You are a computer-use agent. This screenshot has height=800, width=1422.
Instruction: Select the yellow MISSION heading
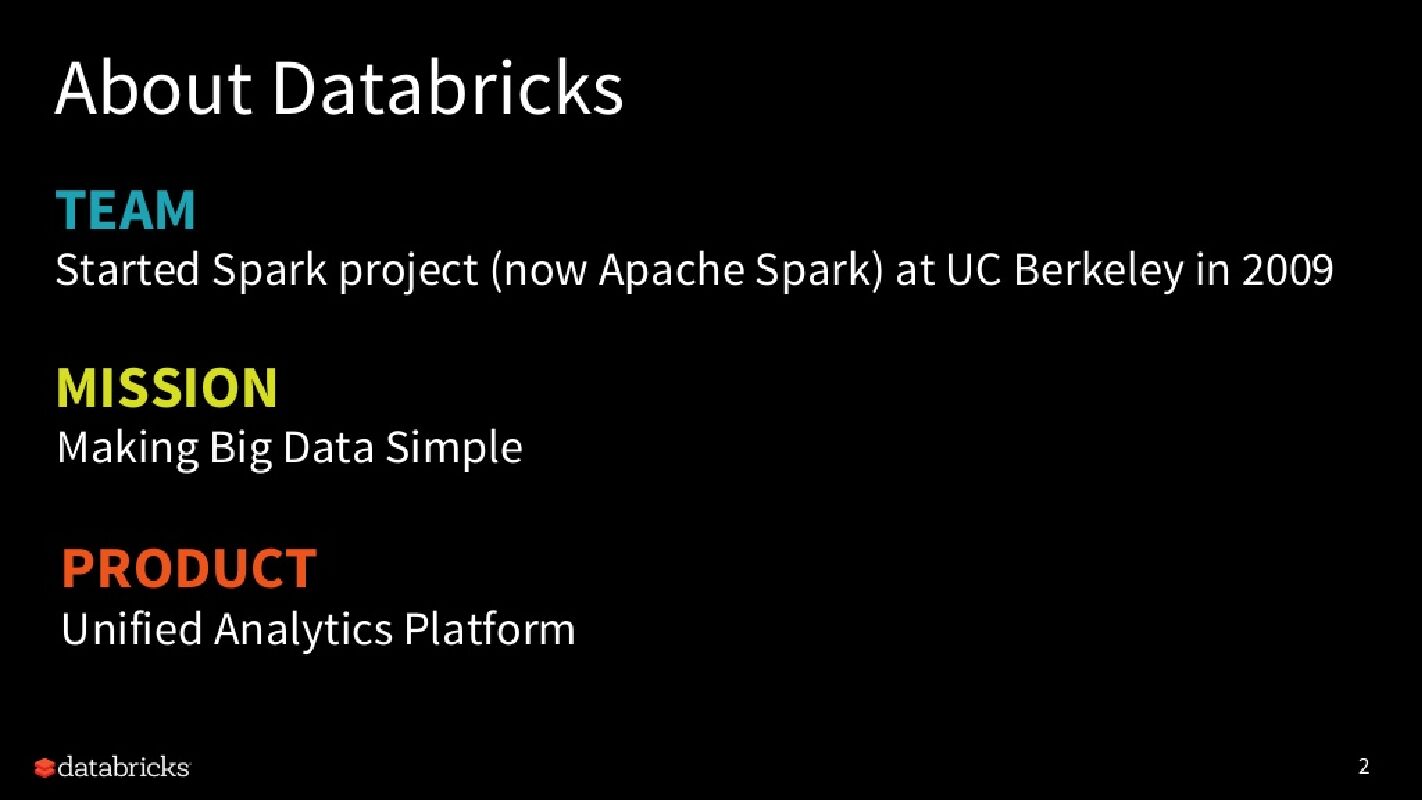pyautogui.click(x=167, y=388)
